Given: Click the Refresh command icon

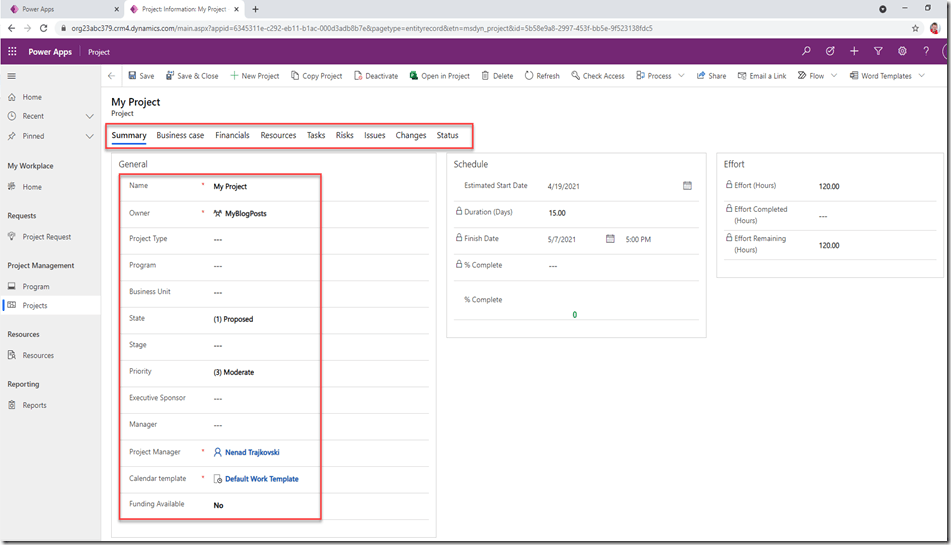Looking at the screenshot, I should [x=529, y=76].
